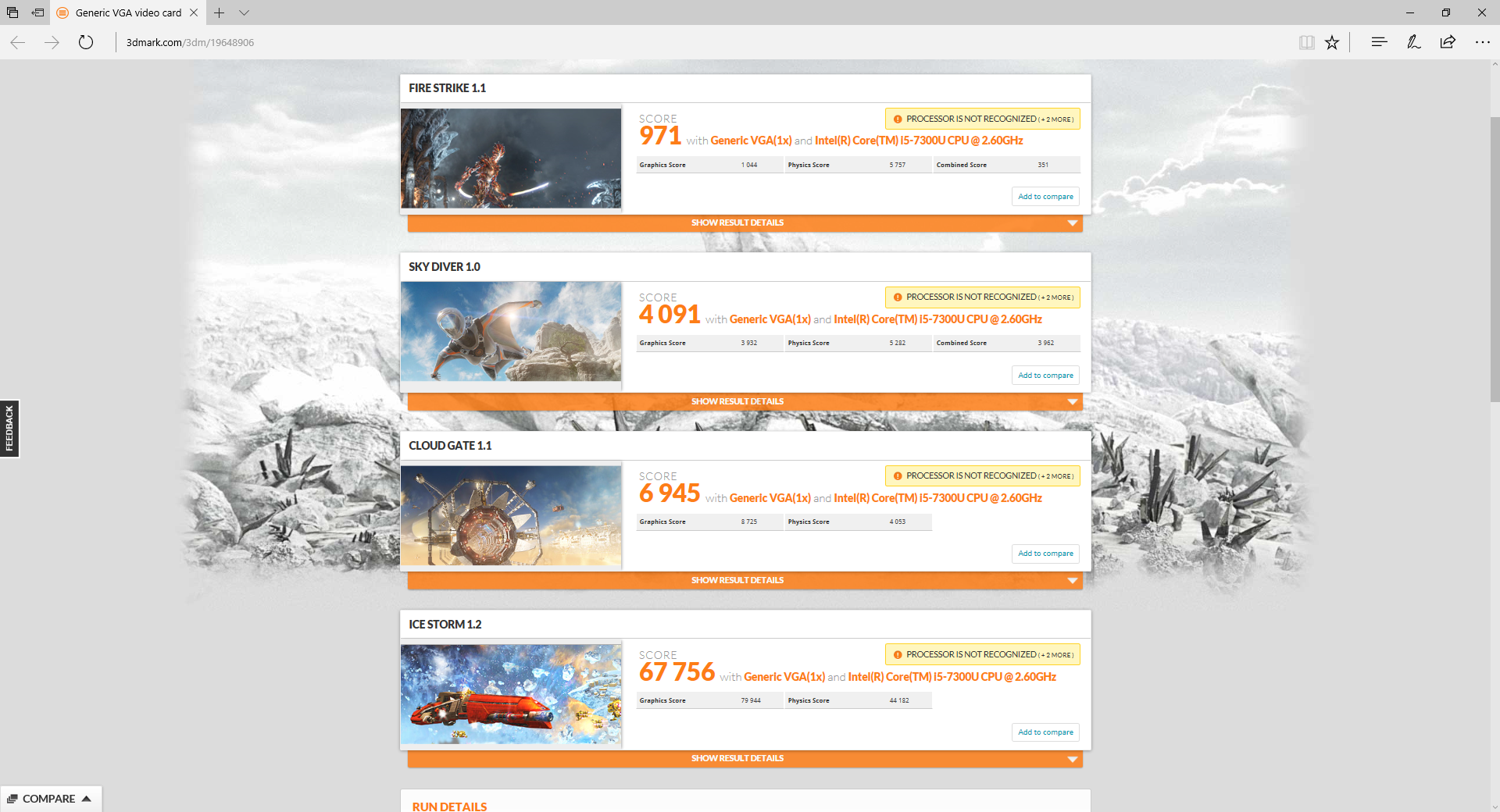The height and width of the screenshot is (812, 1500).
Task: Show tab previews chevron
Action: click(x=244, y=12)
